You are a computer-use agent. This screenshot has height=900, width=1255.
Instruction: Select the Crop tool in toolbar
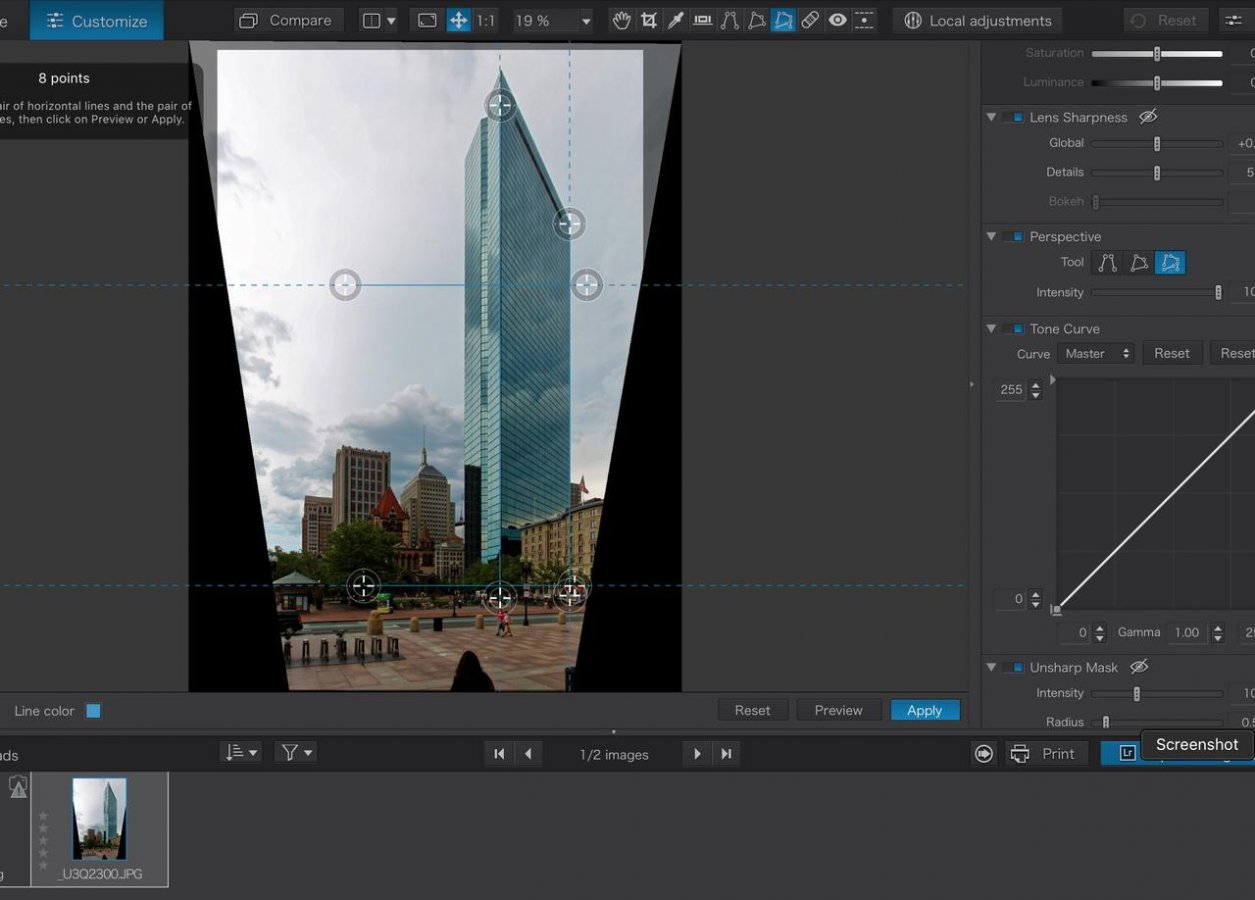click(649, 20)
